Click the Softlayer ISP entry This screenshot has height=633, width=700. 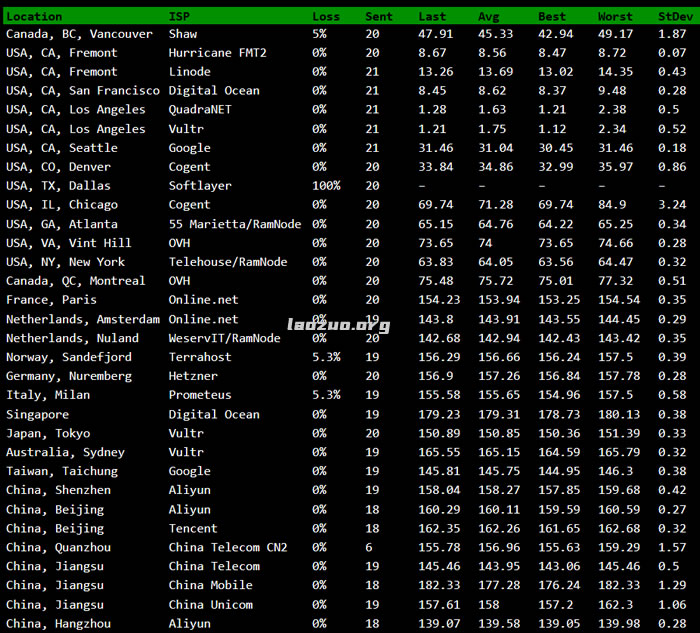tap(200, 186)
